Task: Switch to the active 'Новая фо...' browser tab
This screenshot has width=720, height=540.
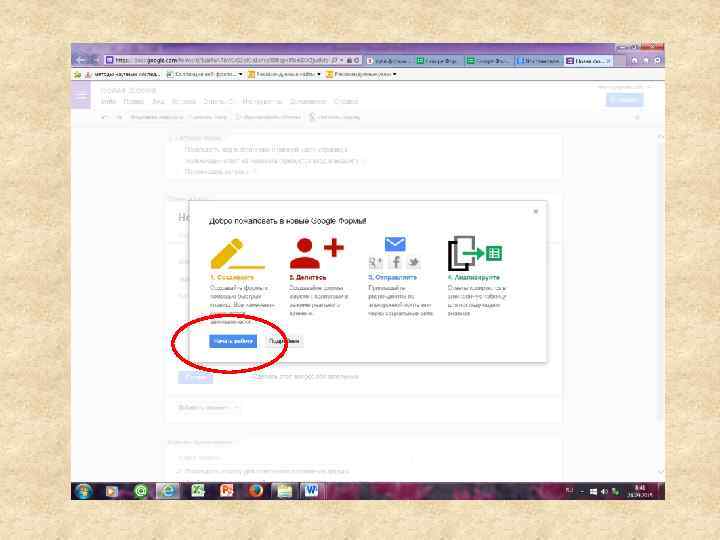Action: pos(588,61)
